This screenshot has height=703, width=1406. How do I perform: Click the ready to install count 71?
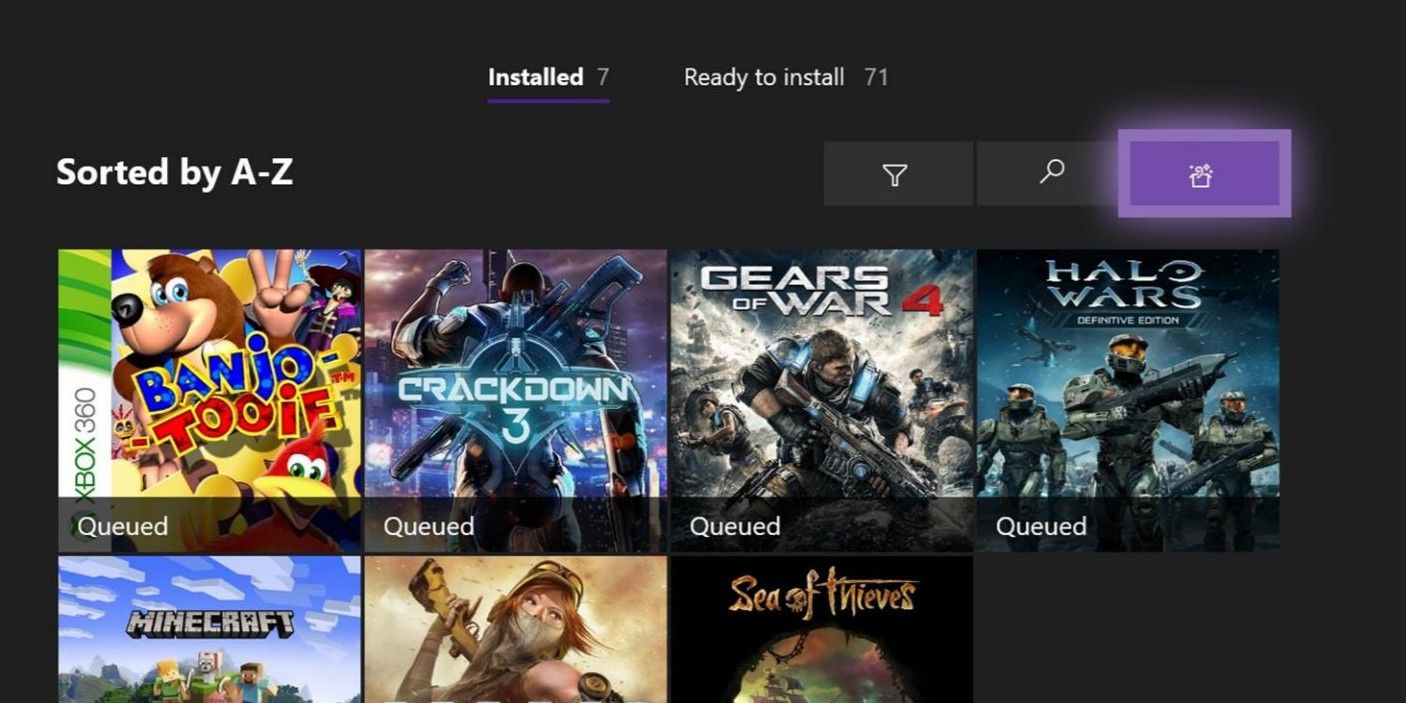point(876,77)
